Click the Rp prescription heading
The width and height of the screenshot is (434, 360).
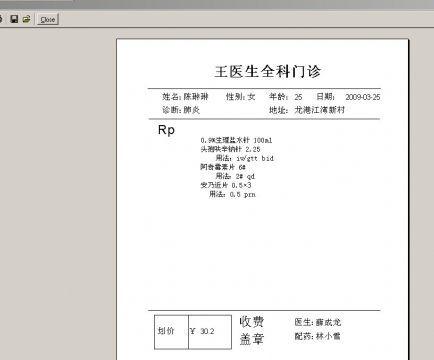[166, 130]
